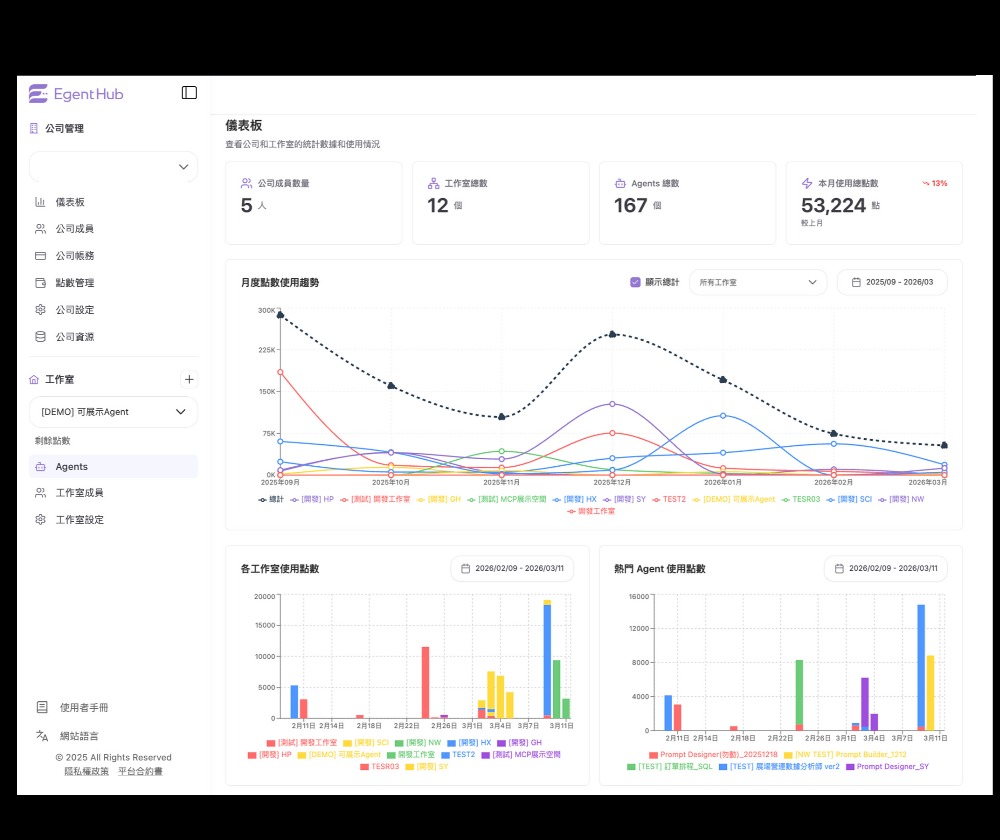Open the 所有工作室 dropdown
Image resolution: width=1000 pixels, height=840 pixels.
tap(758, 282)
